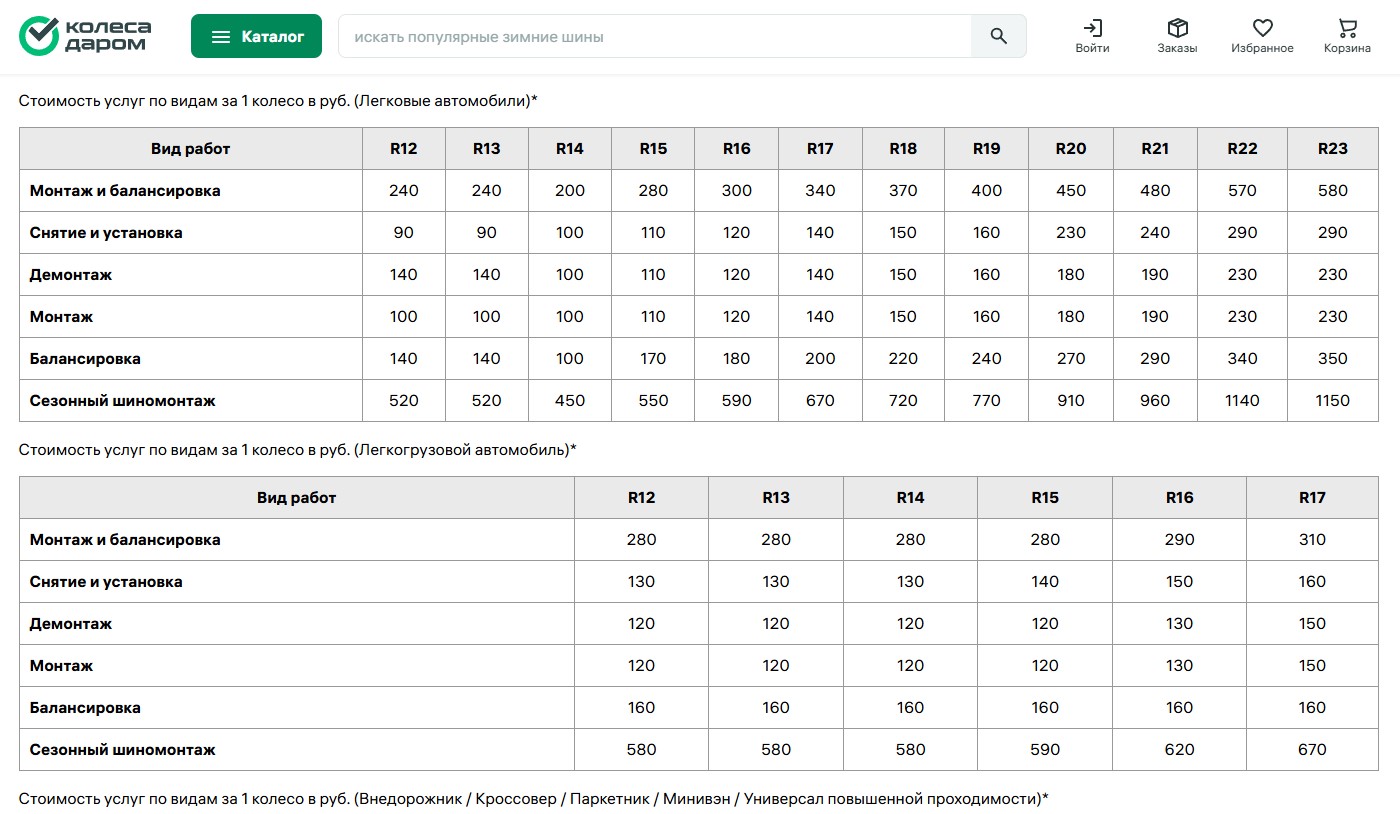The image size is (1400, 814).
Task: Click Балансировка row label in light-truck table
Action: pyautogui.click(x=85, y=708)
